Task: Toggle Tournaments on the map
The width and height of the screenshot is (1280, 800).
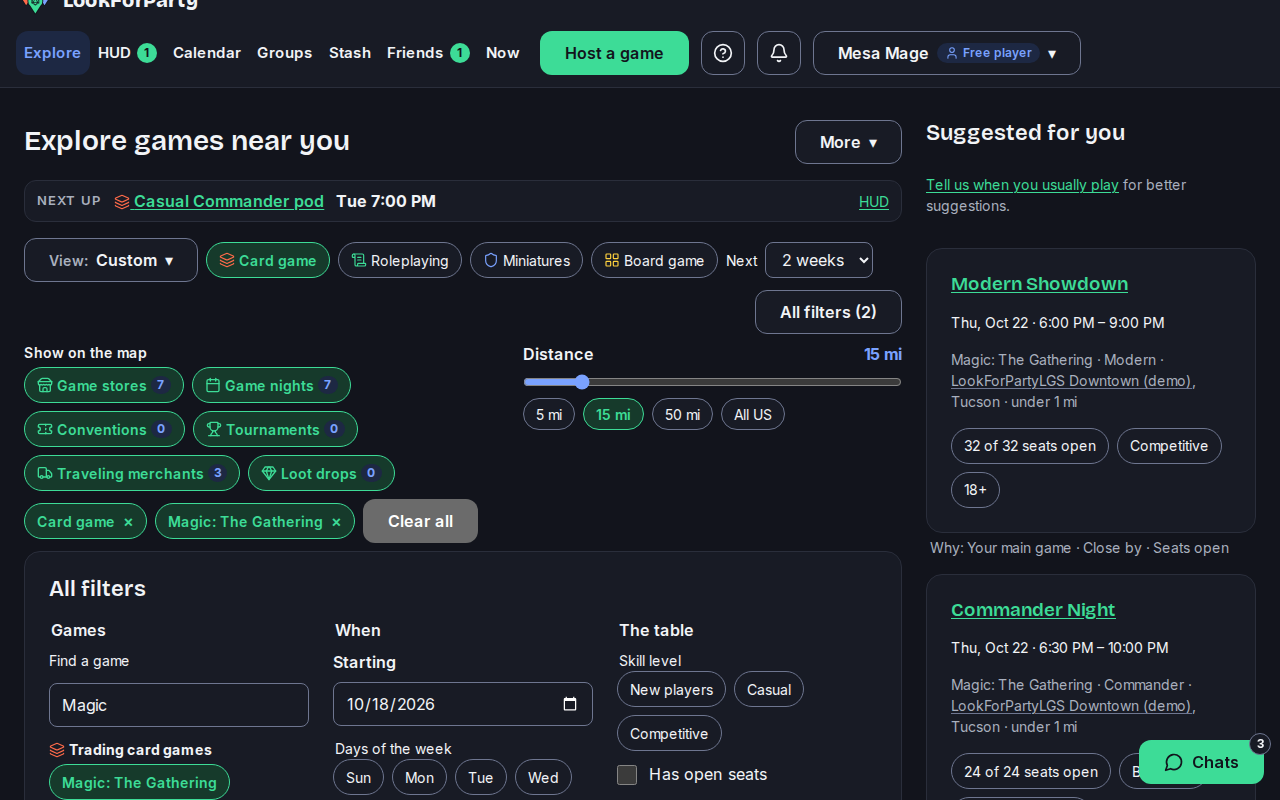Action: point(275,429)
